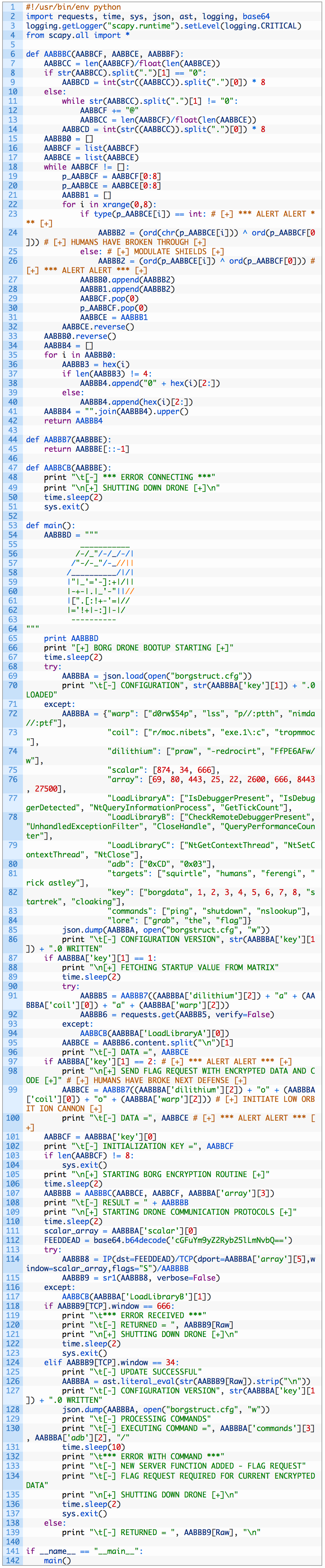This screenshot has width=325, height=1568.
Task: Click the shebang line '#!/usr/bin/env python'
Action: pos(73,7)
